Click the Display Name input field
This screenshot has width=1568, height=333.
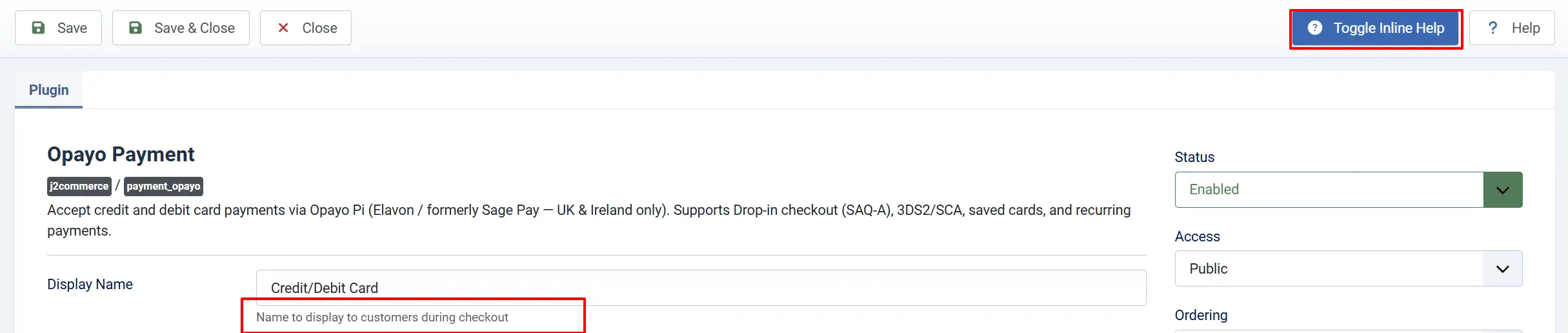point(701,288)
